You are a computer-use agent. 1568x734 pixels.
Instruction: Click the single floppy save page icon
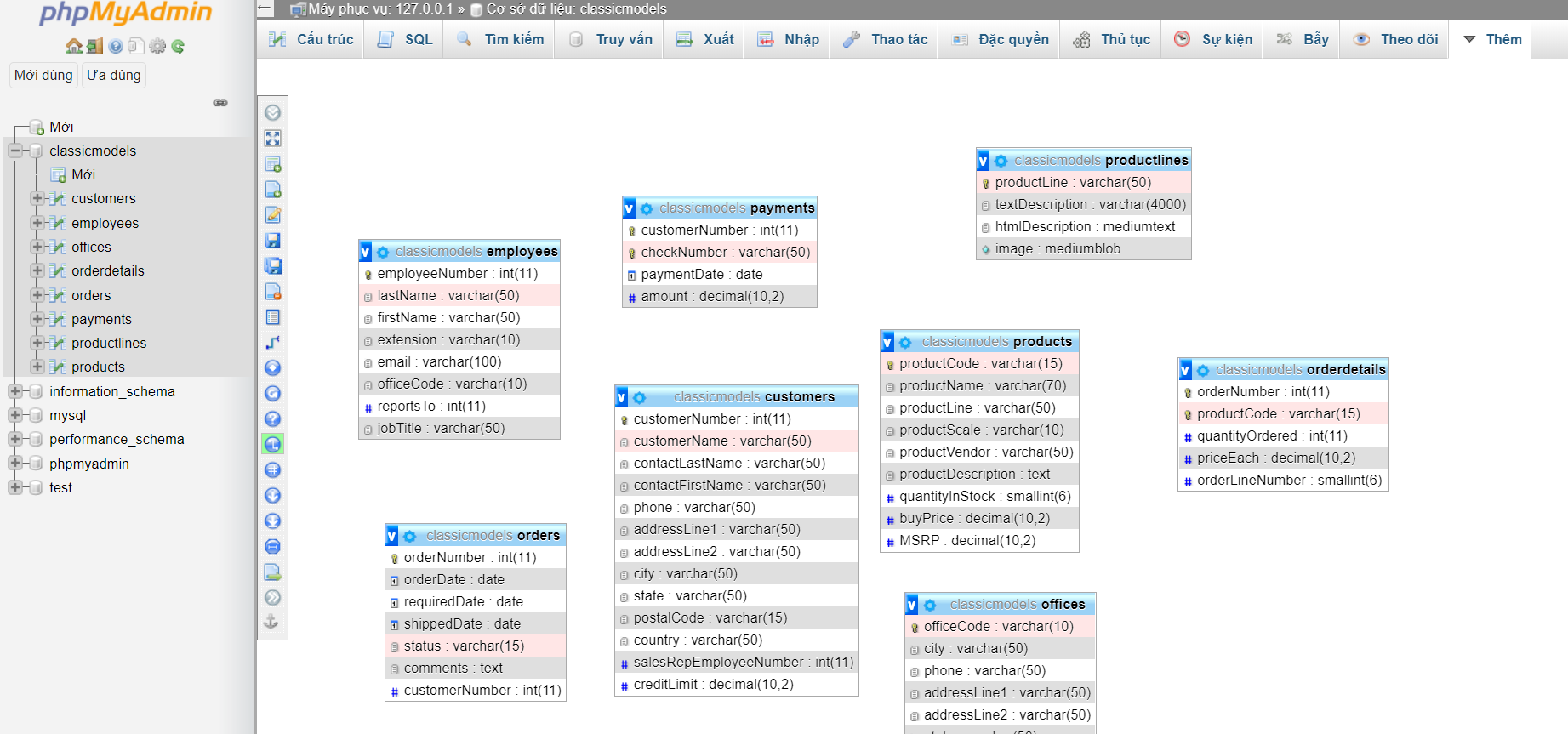(272, 241)
